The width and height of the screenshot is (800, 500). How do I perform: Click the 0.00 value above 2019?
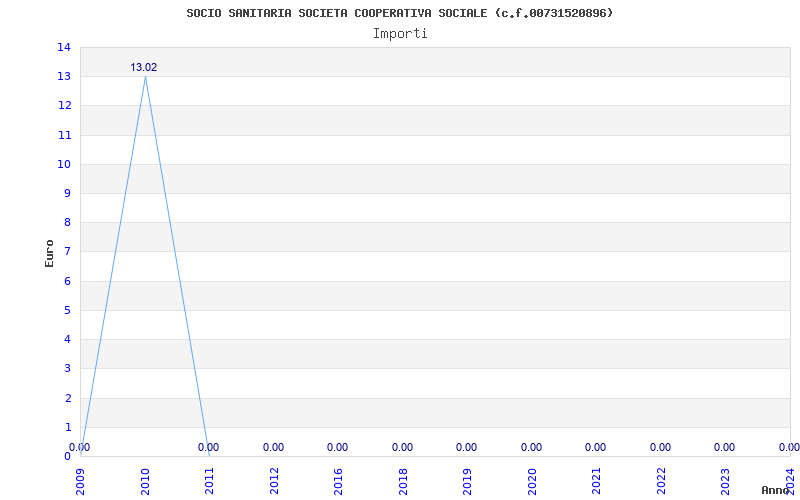[467, 447]
